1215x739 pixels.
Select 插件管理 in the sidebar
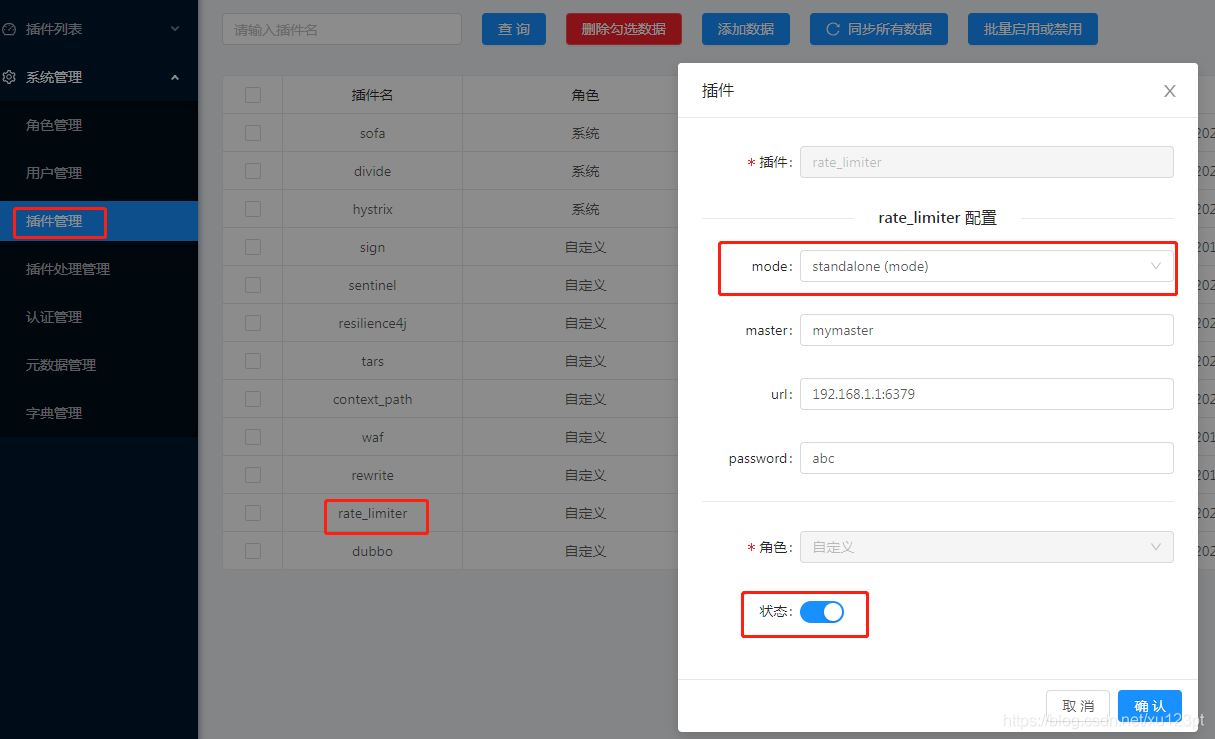pos(99,221)
